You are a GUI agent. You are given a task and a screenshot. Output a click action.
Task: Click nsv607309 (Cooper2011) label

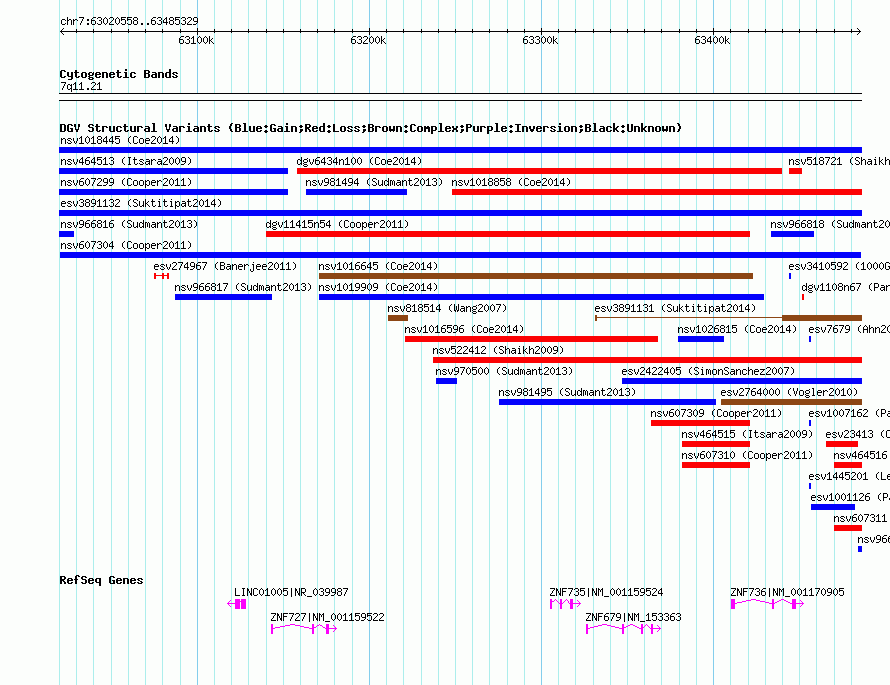(x=716, y=413)
